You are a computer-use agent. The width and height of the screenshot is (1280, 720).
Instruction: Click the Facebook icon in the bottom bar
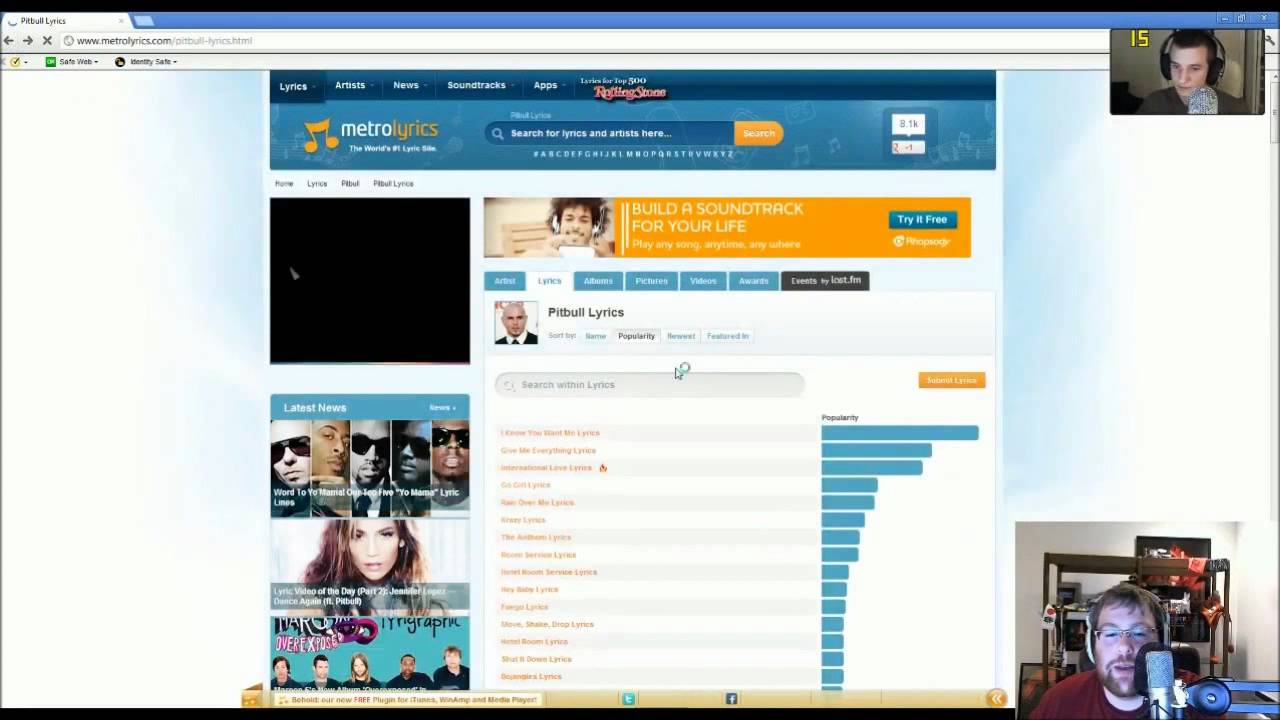point(731,699)
